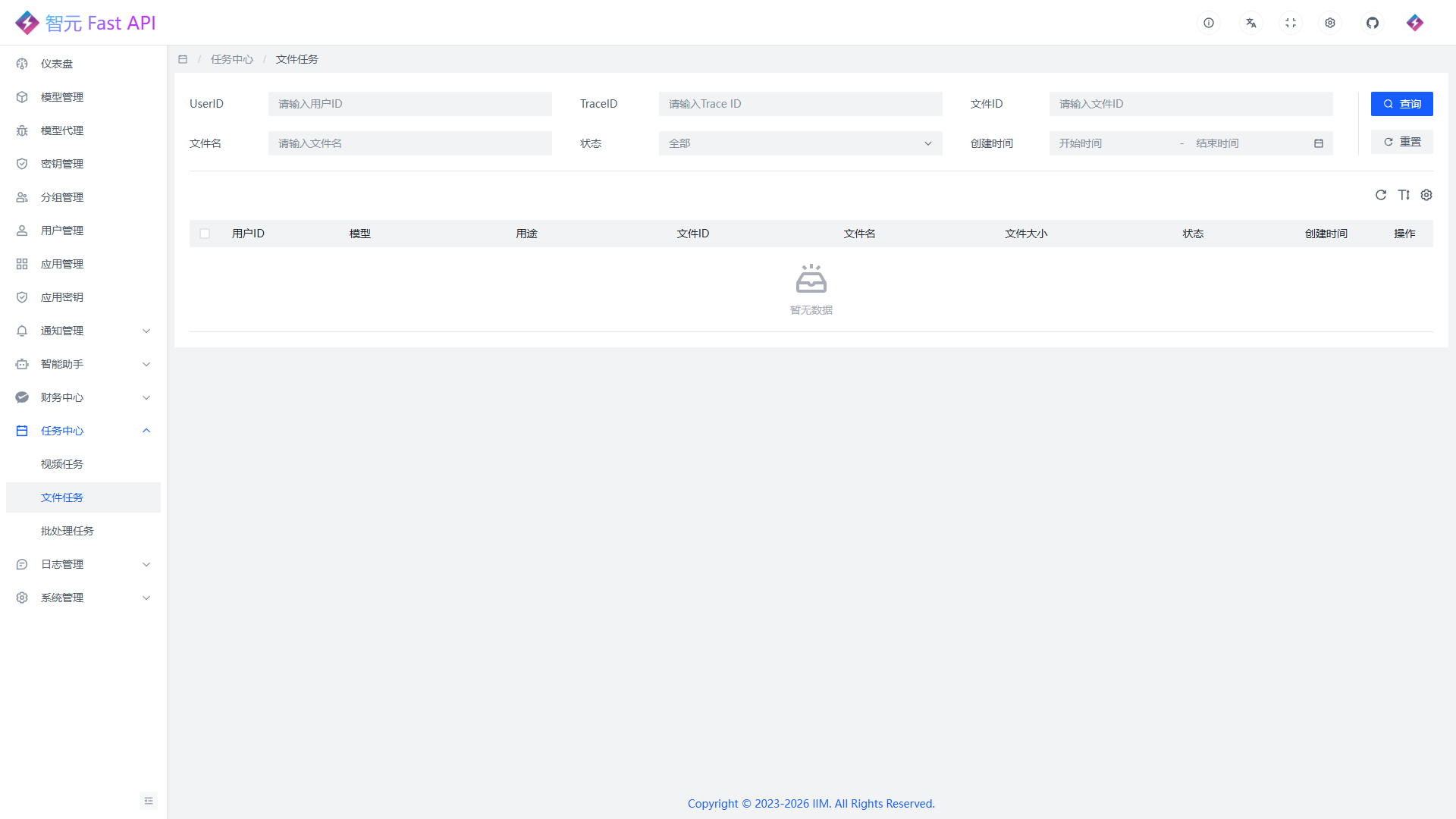
Task: Refresh the table with reload icon
Action: pyautogui.click(x=1381, y=195)
